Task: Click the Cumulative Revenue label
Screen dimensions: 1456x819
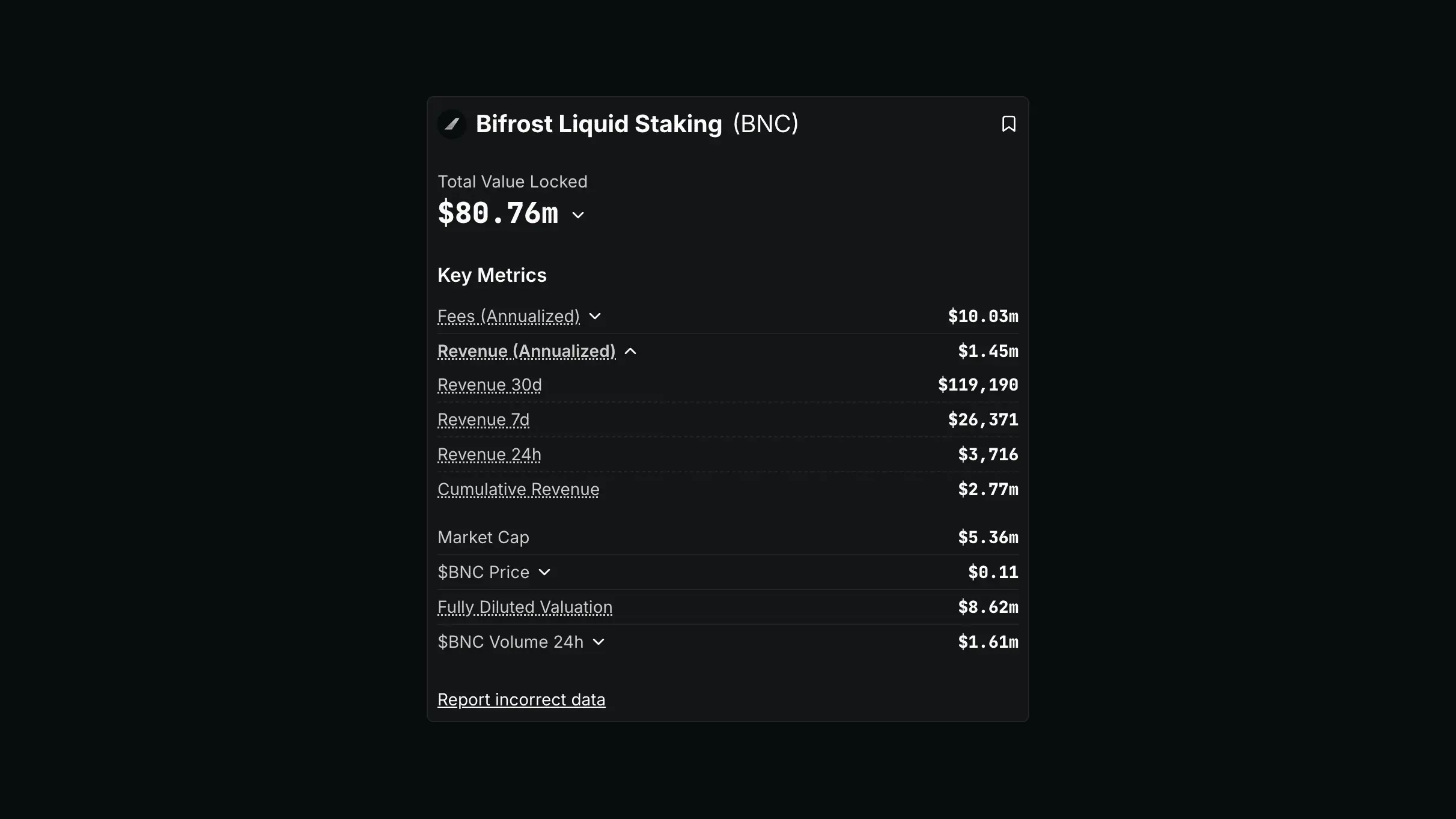Action: 518,489
